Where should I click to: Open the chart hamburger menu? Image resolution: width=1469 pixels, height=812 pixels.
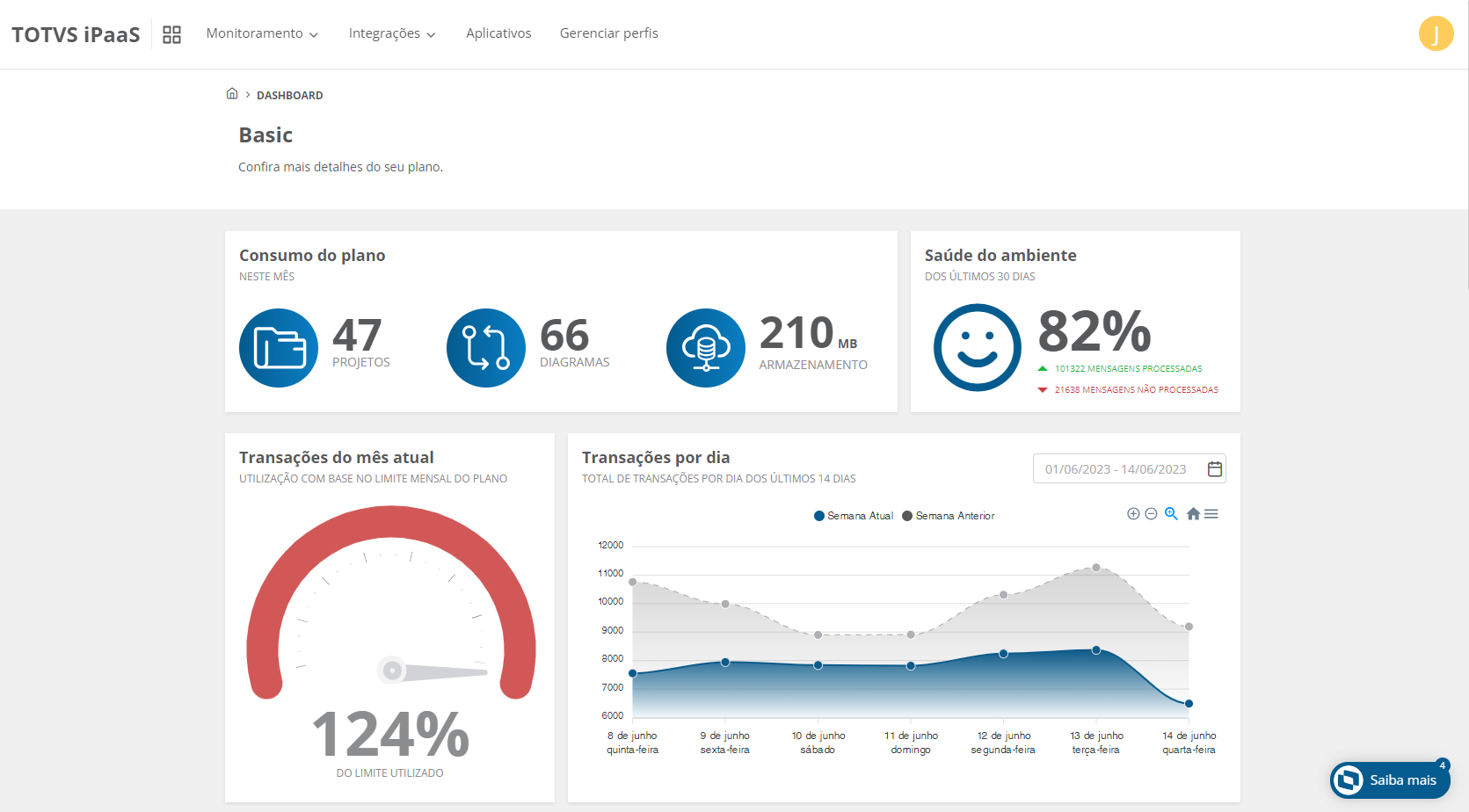(x=1211, y=514)
